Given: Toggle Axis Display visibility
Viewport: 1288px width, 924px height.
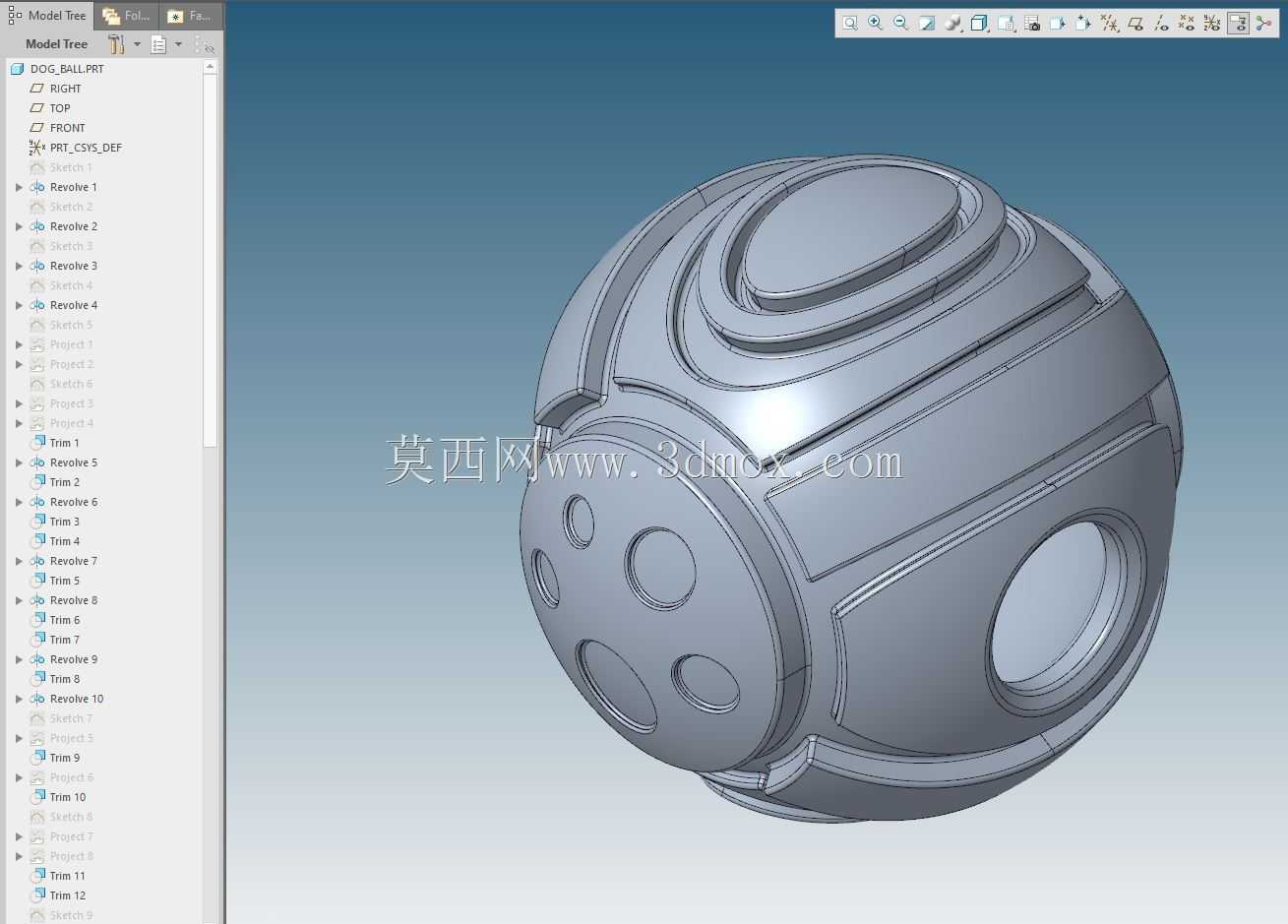Looking at the screenshot, I should coord(1161,23).
